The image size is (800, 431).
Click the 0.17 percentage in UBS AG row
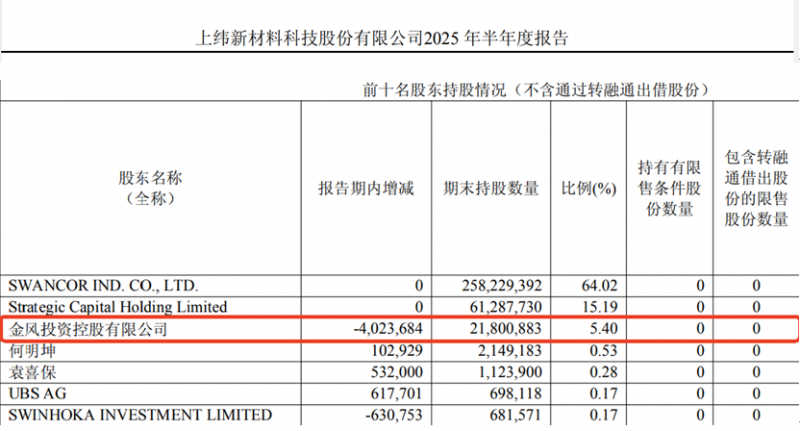pyautogui.click(x=604, y=394)
